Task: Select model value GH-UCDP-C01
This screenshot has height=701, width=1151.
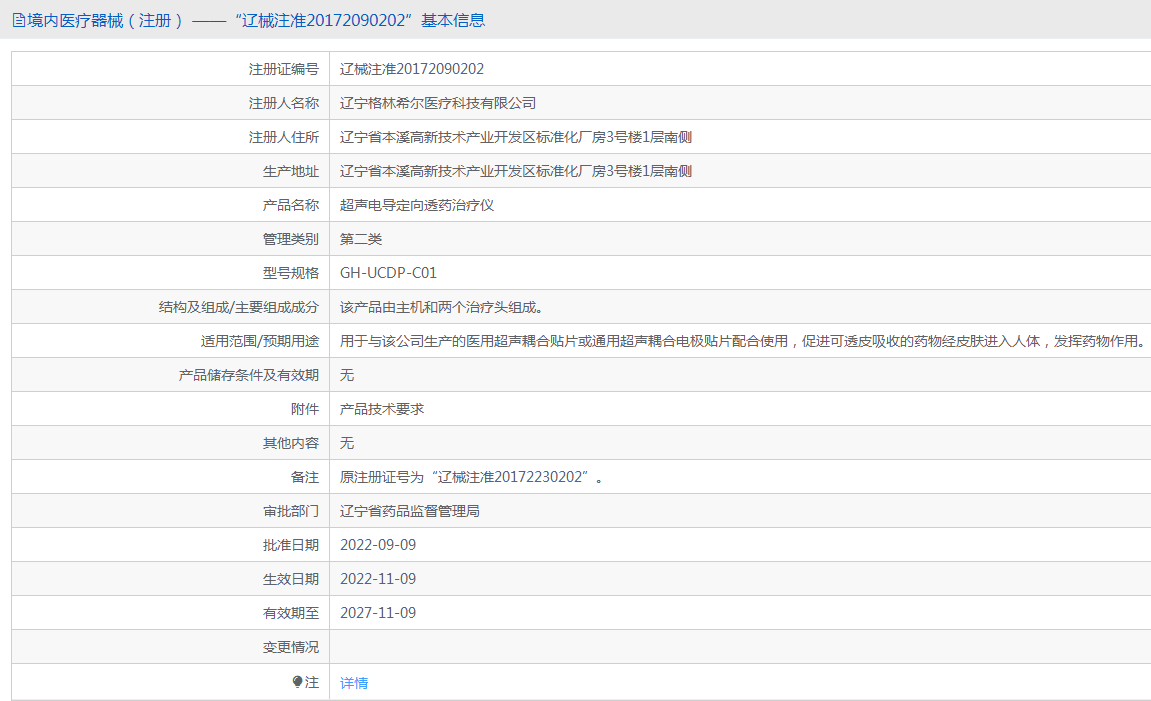Action: click(x=388, y=273)
